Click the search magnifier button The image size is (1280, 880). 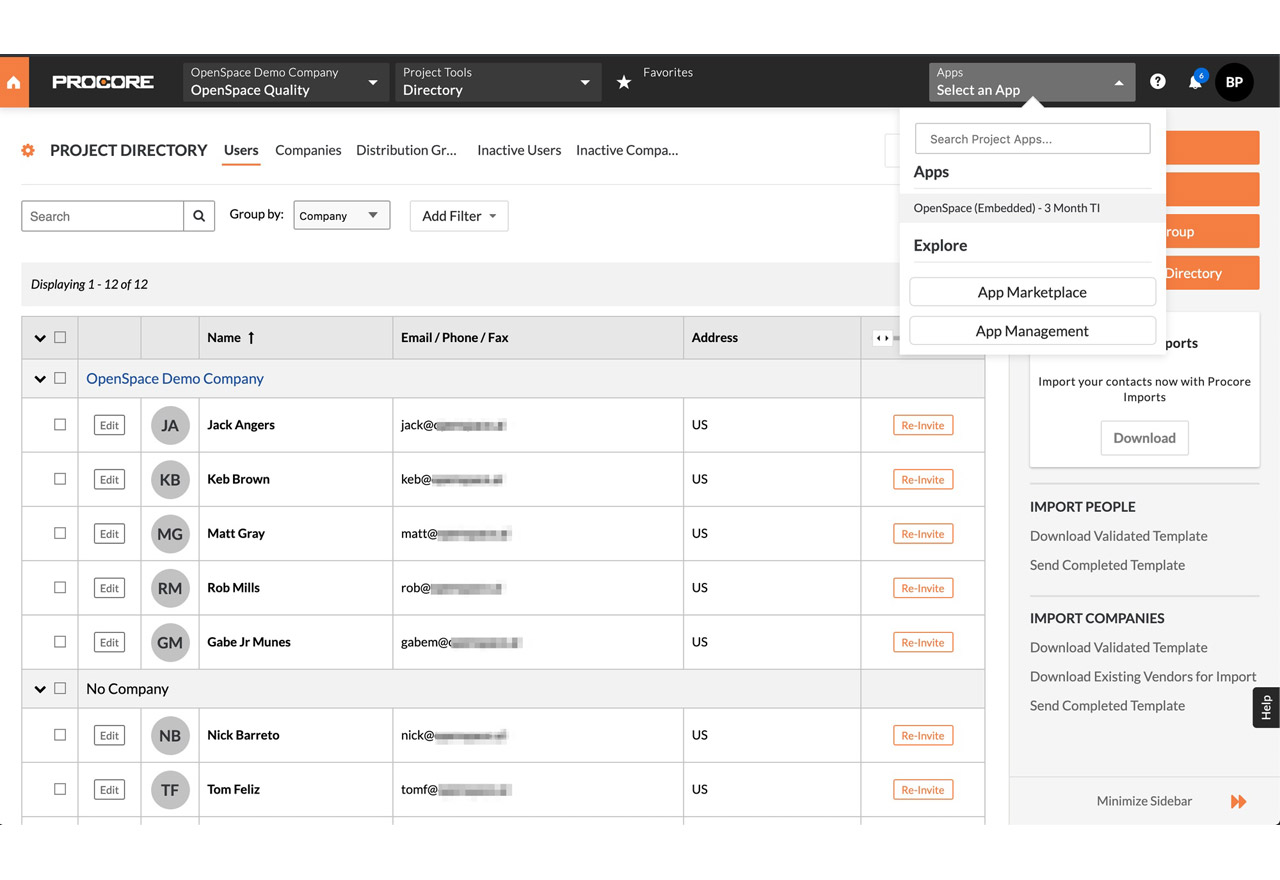(x=199, y=216)
